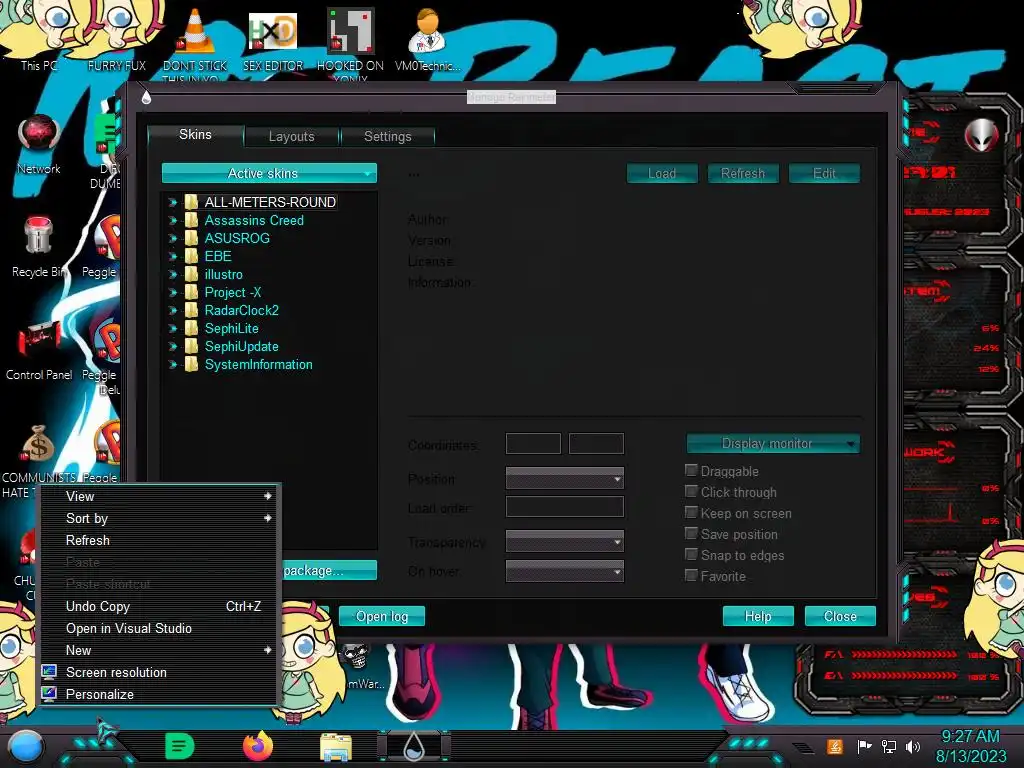1024x768 pixels.
Task: Click the Edit button
Action: click(x=824, y=173)
